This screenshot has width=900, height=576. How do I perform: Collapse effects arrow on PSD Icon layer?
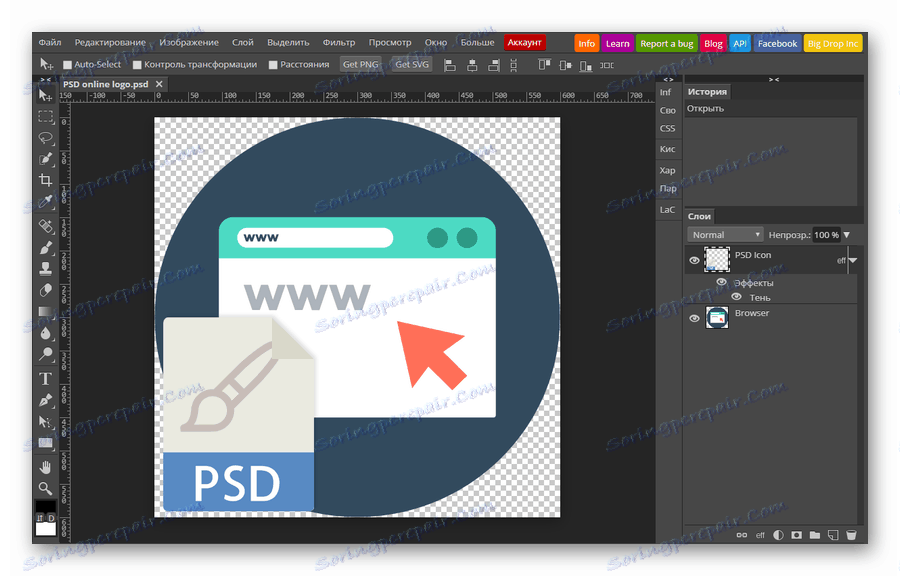click(854, 260)
